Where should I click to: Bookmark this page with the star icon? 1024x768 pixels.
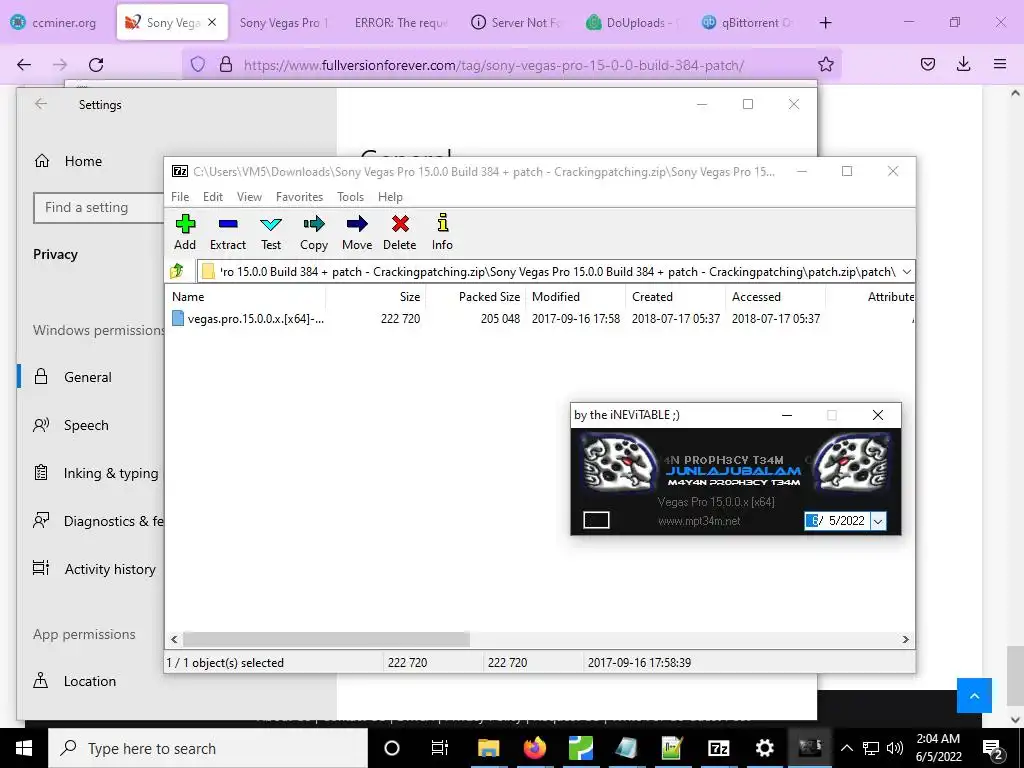(x=825, y=64)
